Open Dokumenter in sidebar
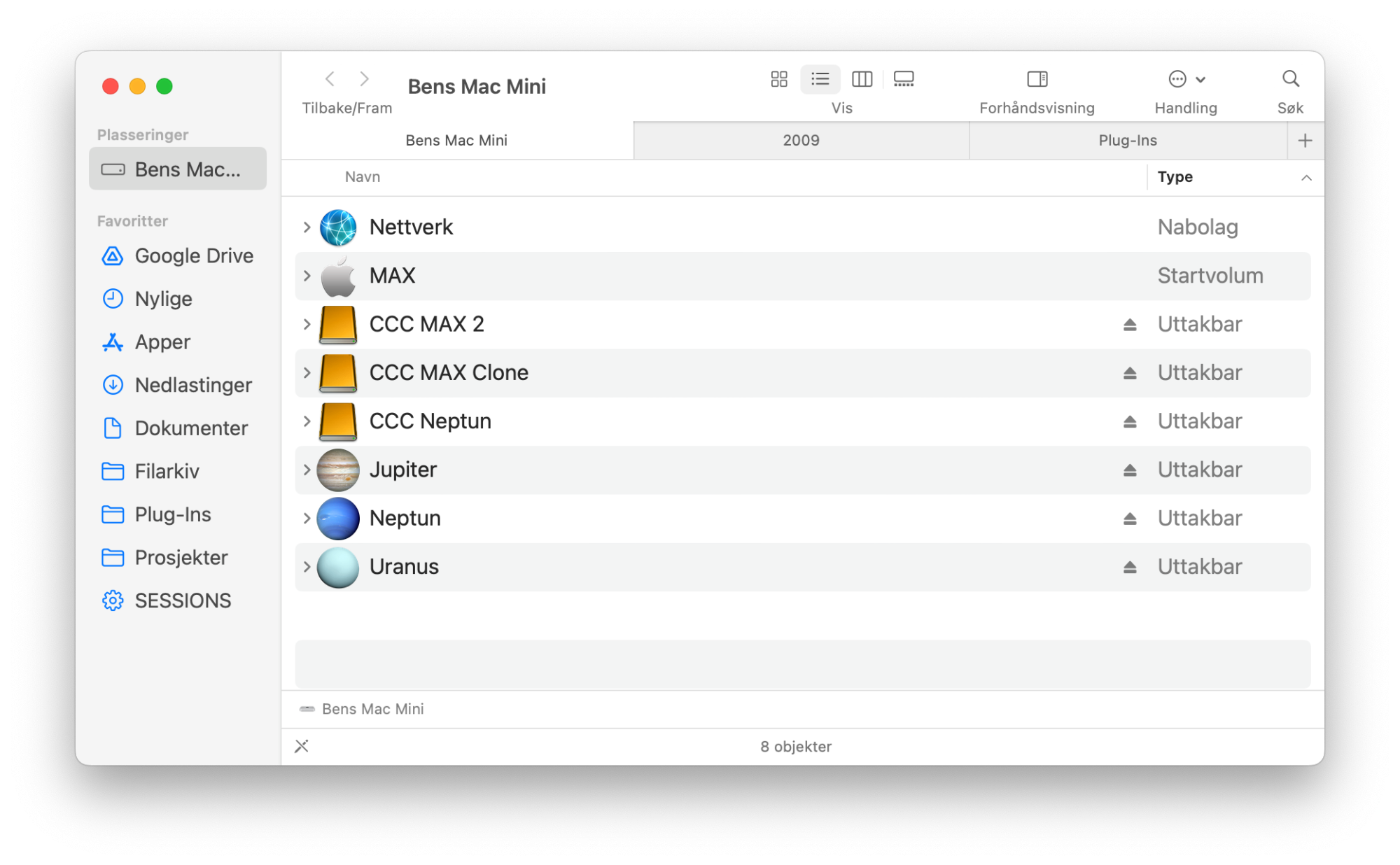 [x=178, y=428]
